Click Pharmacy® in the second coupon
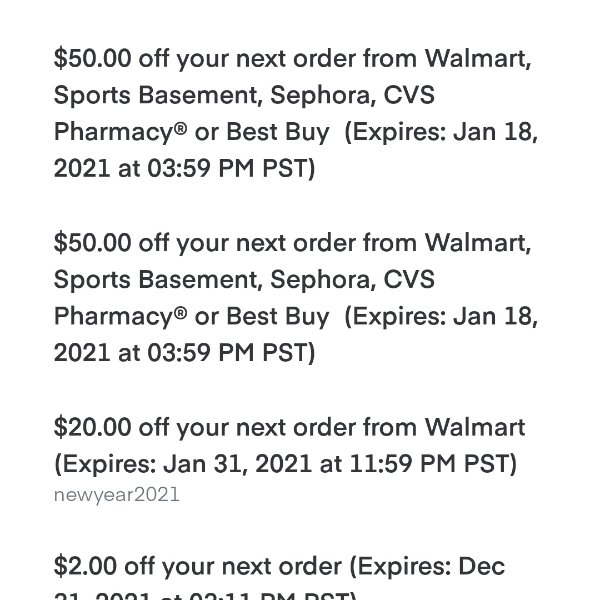Image resolution: width=600 pixels, height=600 pixels. (x=121, y=316)
